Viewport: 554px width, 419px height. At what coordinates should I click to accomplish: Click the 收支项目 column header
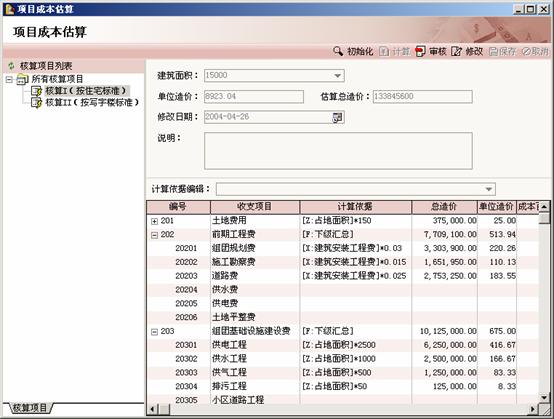[x=255, y=207]
